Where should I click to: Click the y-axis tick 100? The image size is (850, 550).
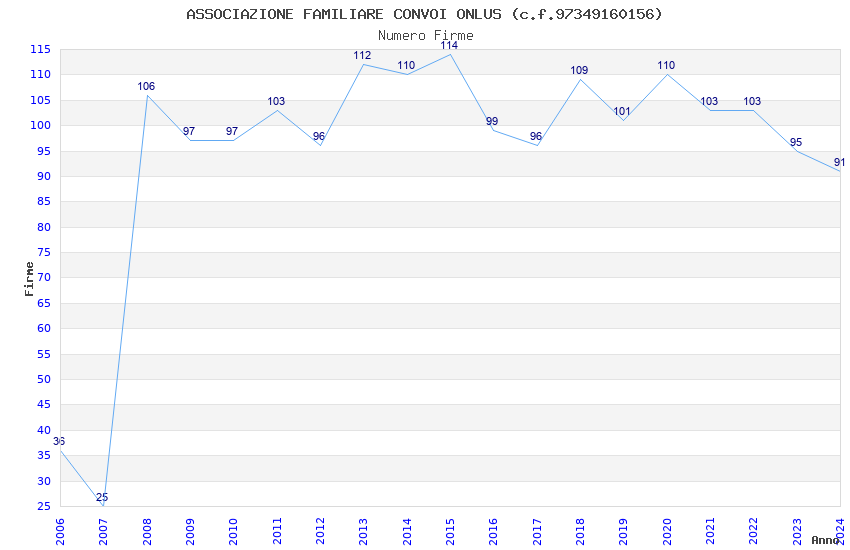coord(41,126)
